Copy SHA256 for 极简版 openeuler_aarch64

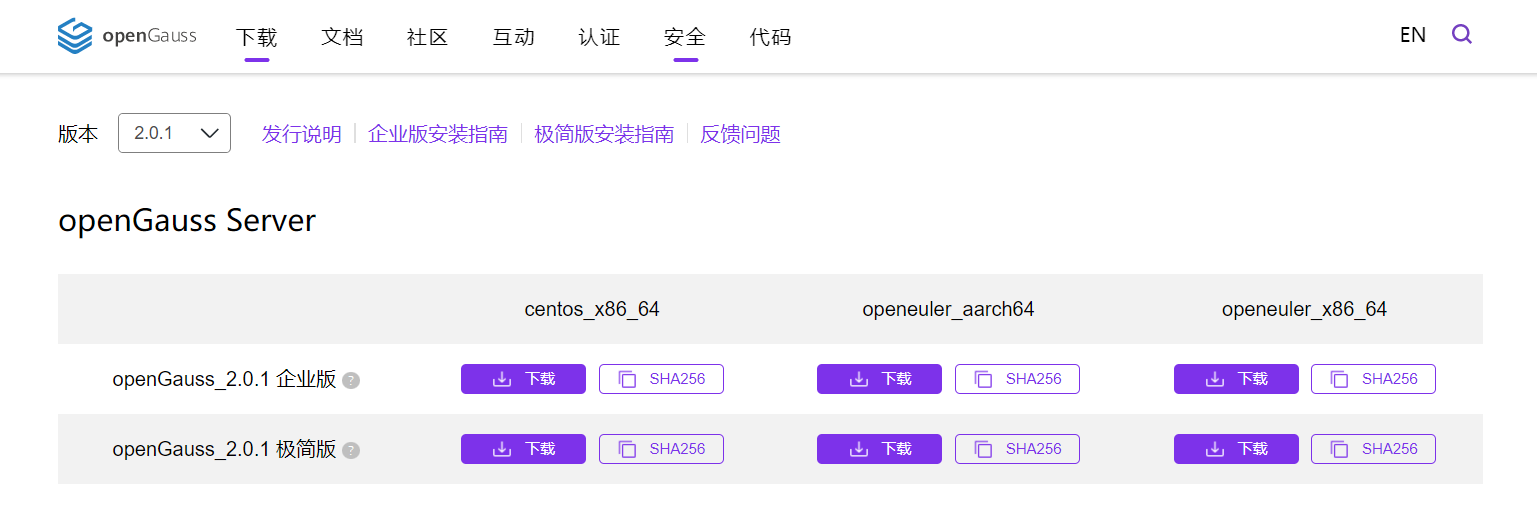[1017, 449]
